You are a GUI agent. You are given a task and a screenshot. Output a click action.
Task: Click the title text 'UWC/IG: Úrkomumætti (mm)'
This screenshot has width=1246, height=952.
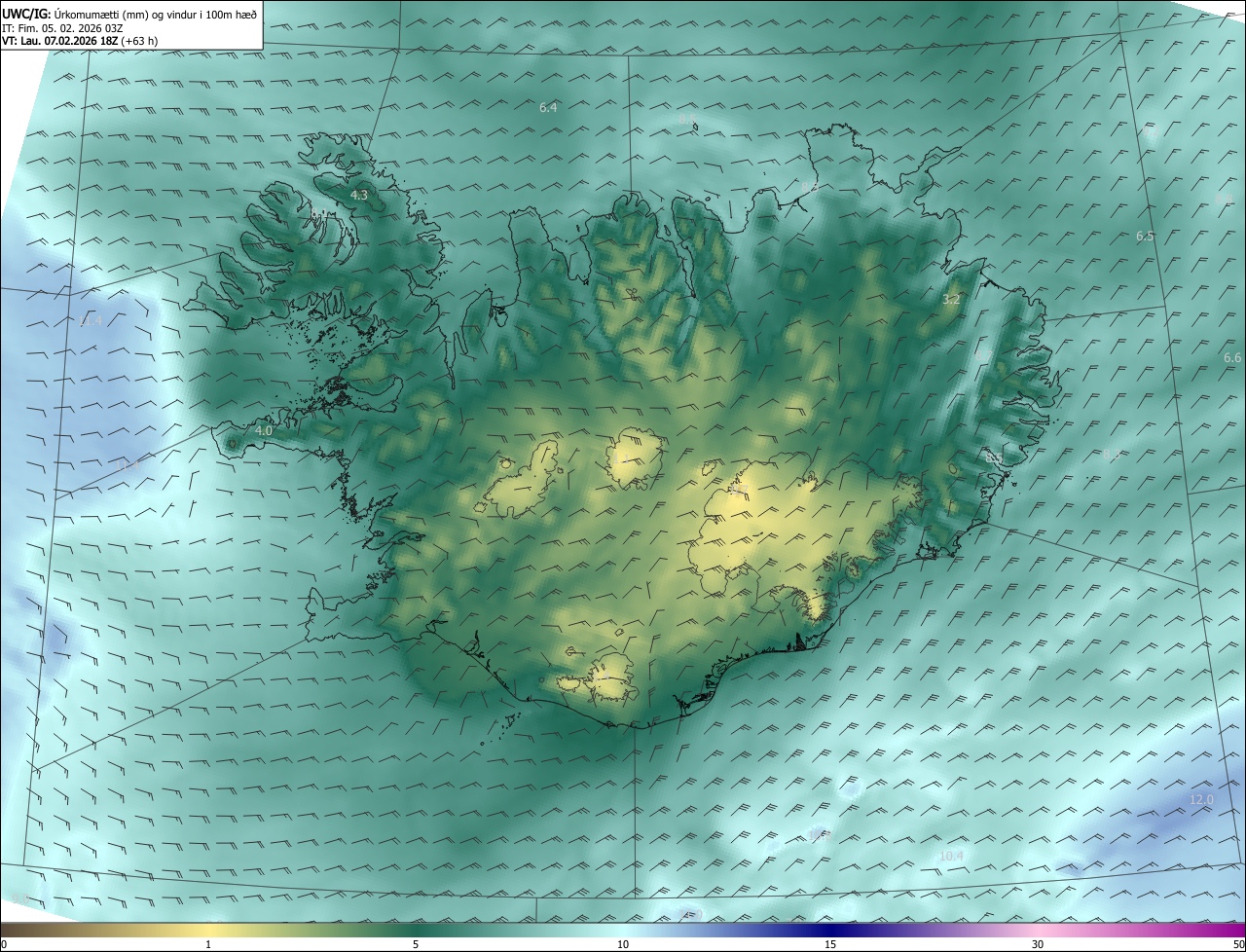click(73, 14)
